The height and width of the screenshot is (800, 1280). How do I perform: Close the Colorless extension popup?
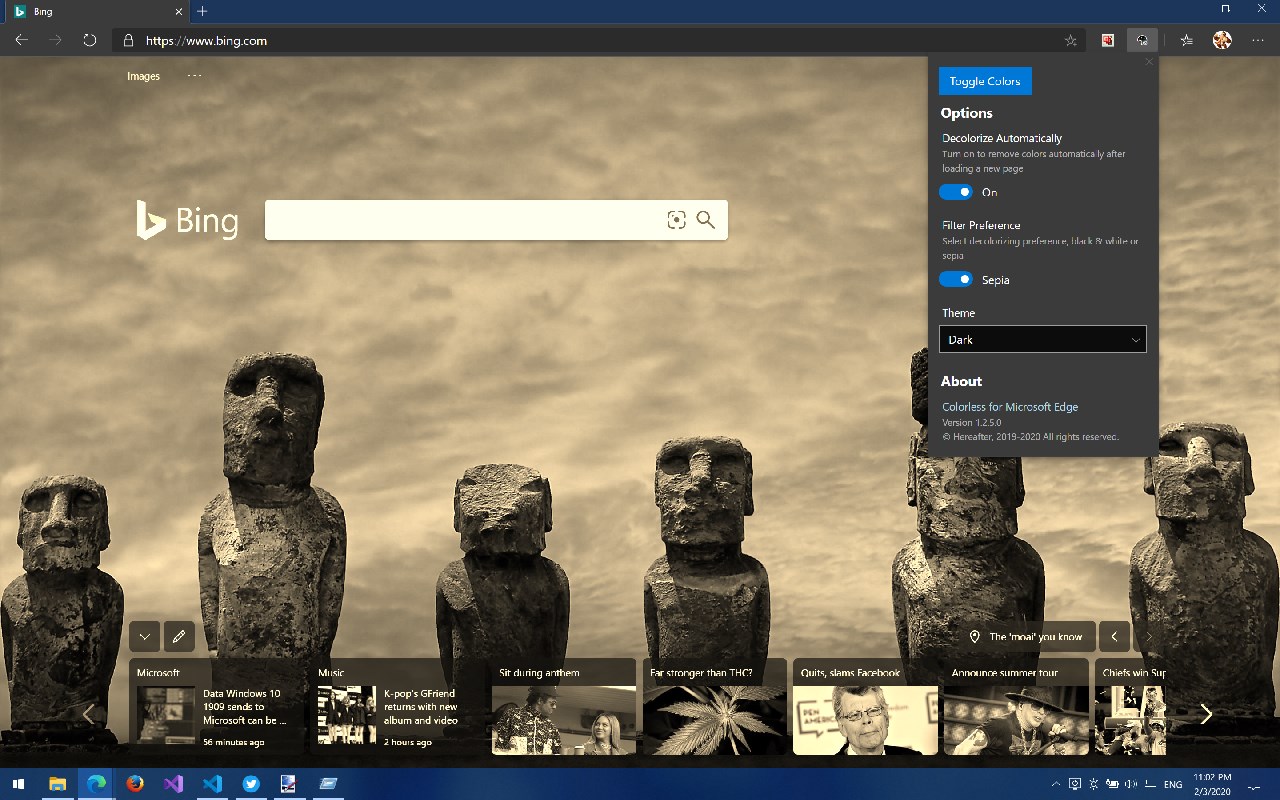(x=1149, y=62)
